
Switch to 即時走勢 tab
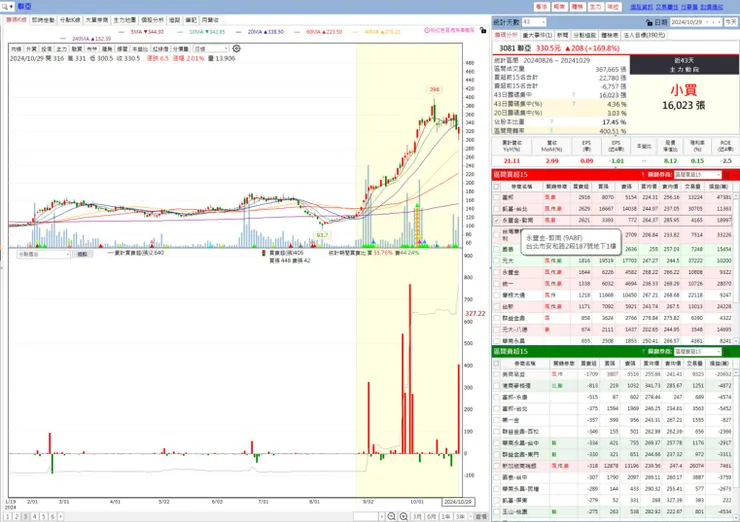pos(43,20)
